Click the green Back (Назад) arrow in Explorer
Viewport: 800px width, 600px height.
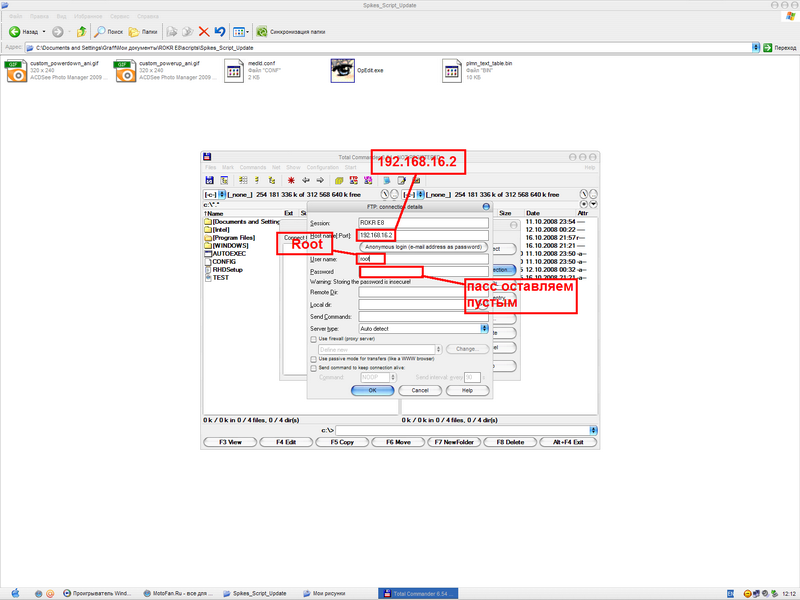tap(14, 32)
